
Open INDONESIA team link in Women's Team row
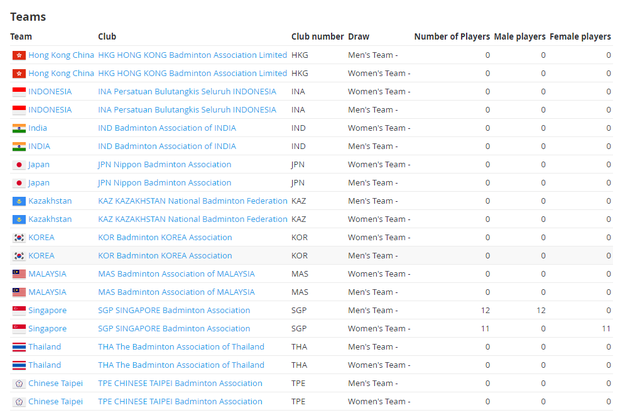click(x=50, y=92)
